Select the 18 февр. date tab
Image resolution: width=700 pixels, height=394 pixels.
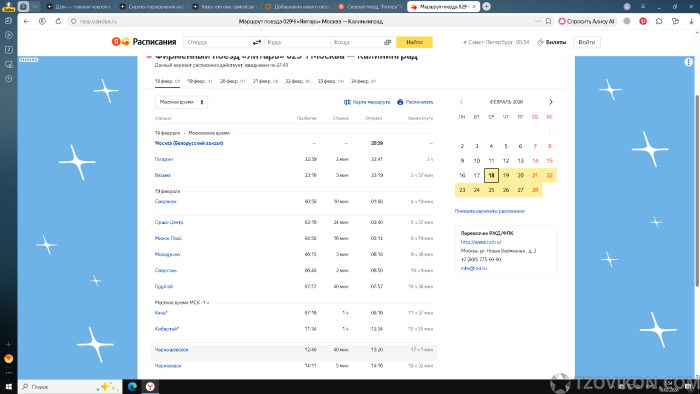167,81
